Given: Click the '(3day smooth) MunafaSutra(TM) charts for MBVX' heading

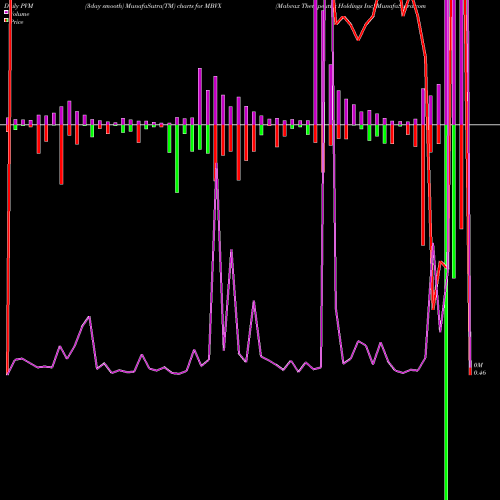Looking at the screenshot, I should click(x=153, y=6).
